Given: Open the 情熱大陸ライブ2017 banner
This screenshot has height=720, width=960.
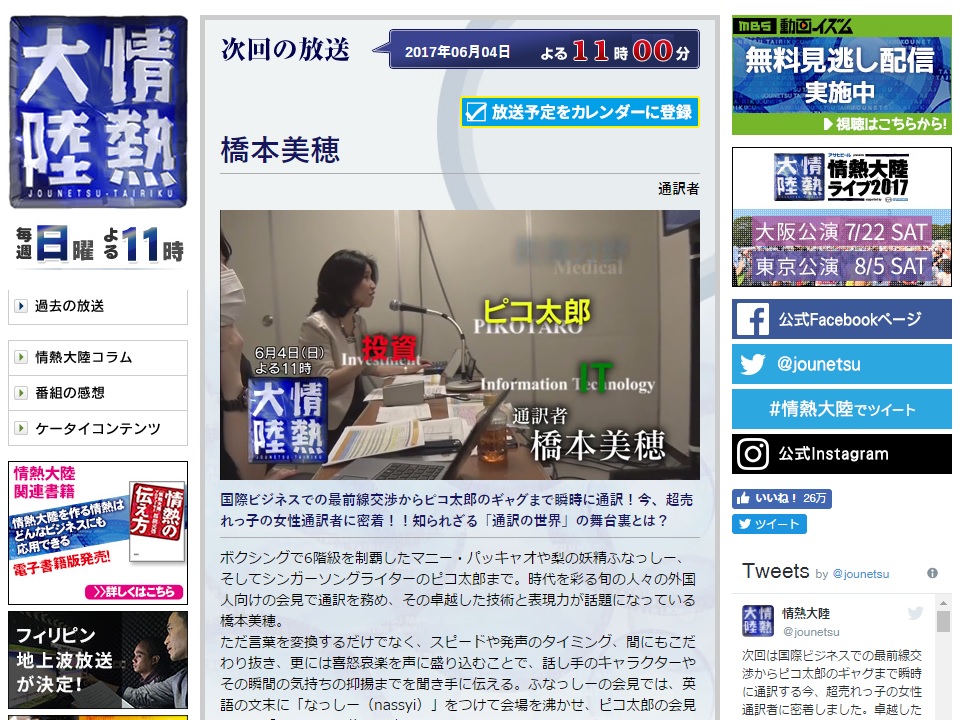Looking at the screenshot, I should (842, 217).
